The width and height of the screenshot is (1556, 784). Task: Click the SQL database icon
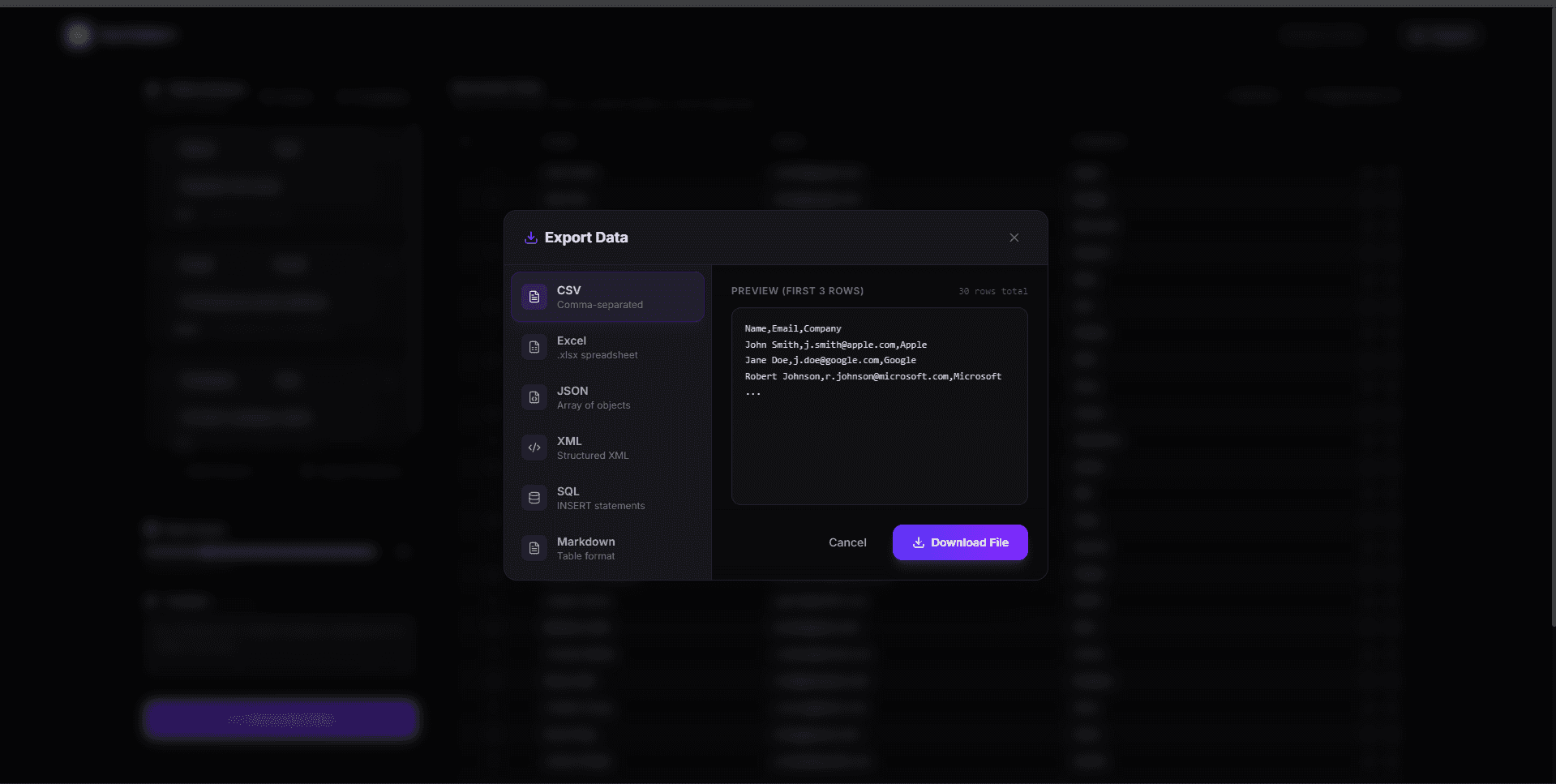coord(534,498)
